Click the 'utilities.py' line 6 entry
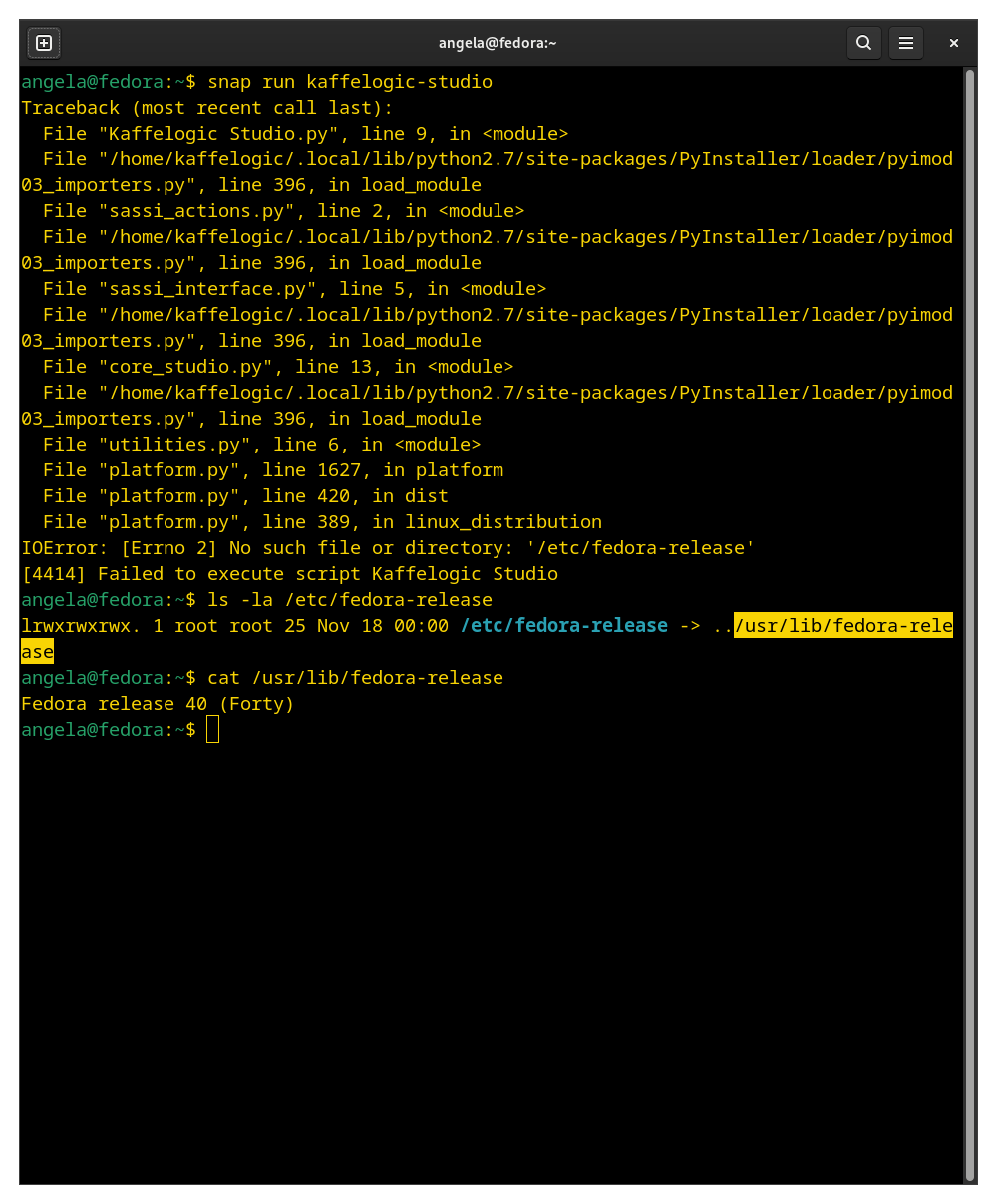This screenshot has height=1204, width=997. point(261,445)
